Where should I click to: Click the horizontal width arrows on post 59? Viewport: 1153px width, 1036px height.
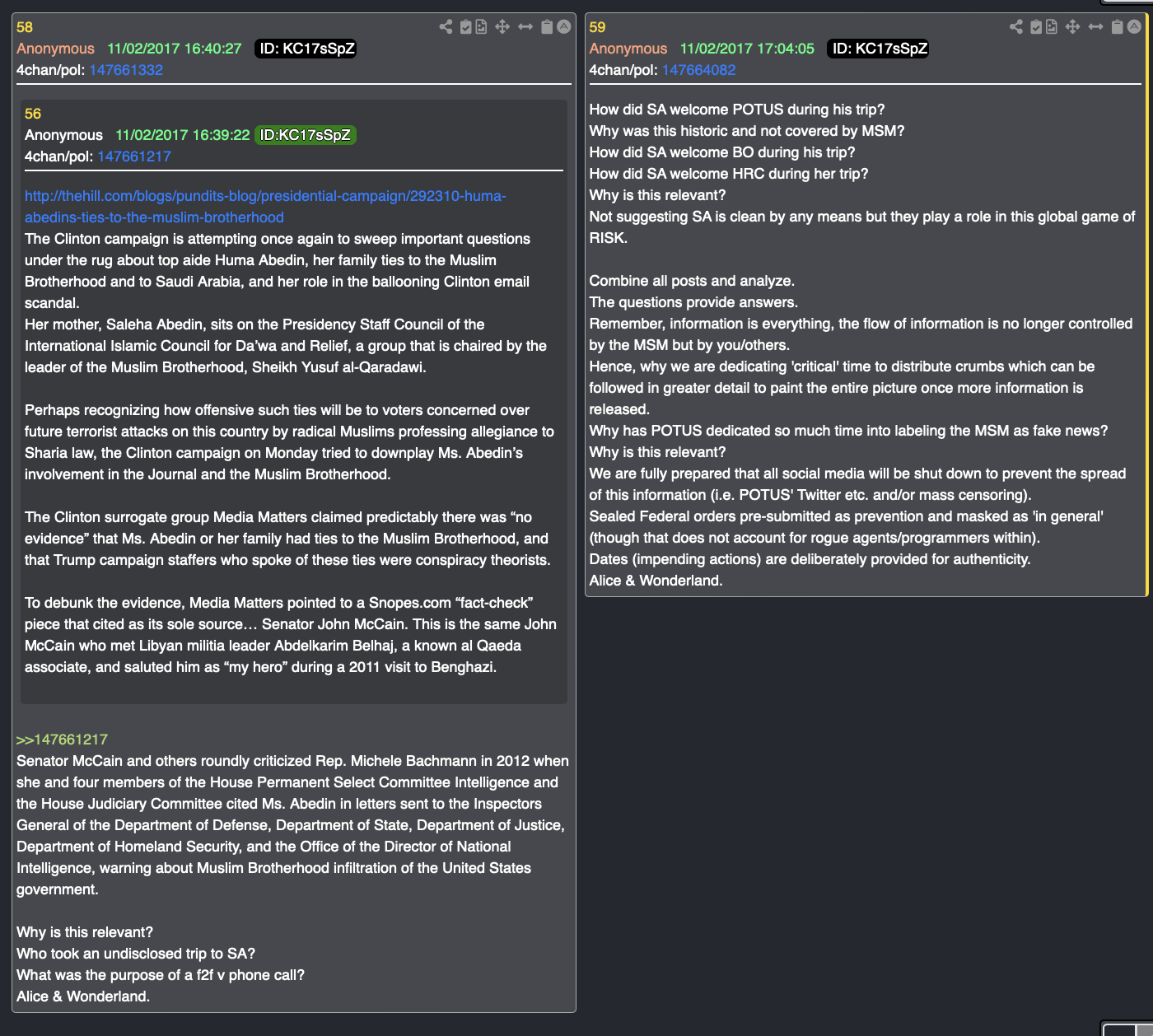coord(1095,26)
